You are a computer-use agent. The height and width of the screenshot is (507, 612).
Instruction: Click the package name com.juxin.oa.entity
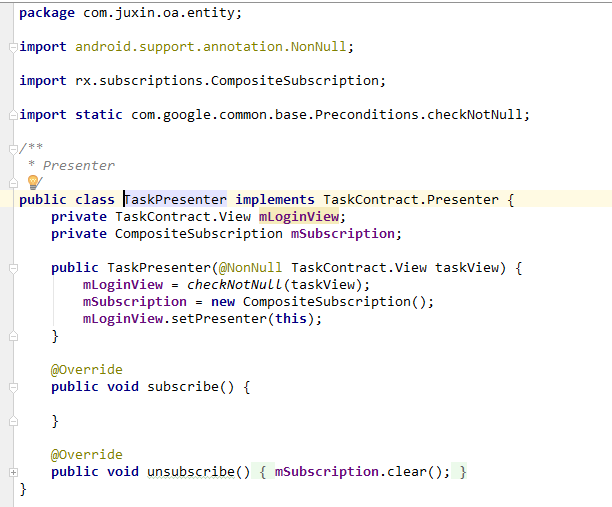[159, 13]
